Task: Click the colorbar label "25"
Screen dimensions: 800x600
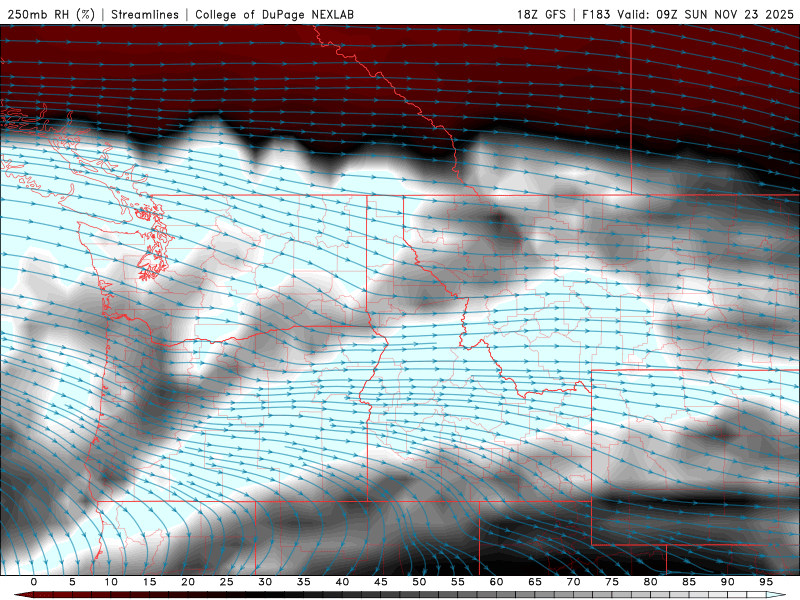Action: click(x=227, y=582)
